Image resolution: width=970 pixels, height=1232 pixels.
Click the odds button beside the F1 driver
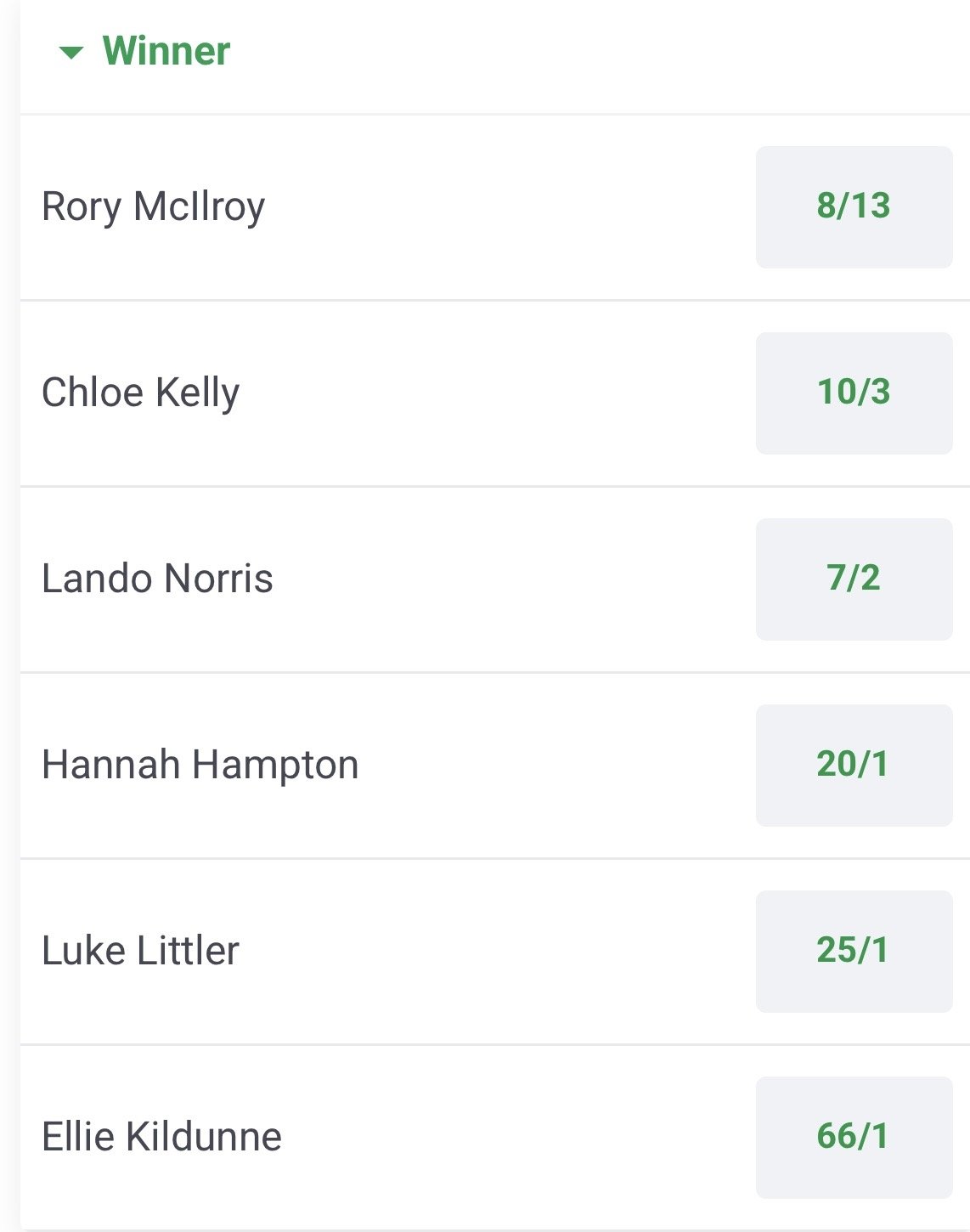[854, 579]
